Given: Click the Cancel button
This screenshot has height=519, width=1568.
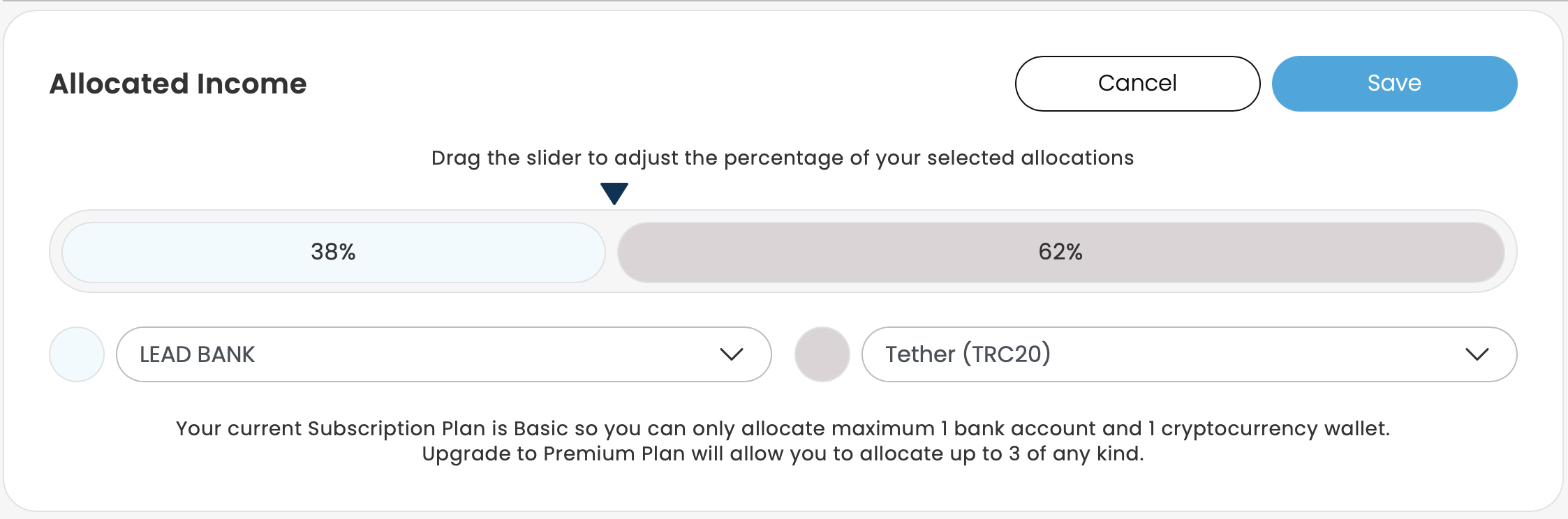Looking at the screenshot, I should pos(1137,84).
